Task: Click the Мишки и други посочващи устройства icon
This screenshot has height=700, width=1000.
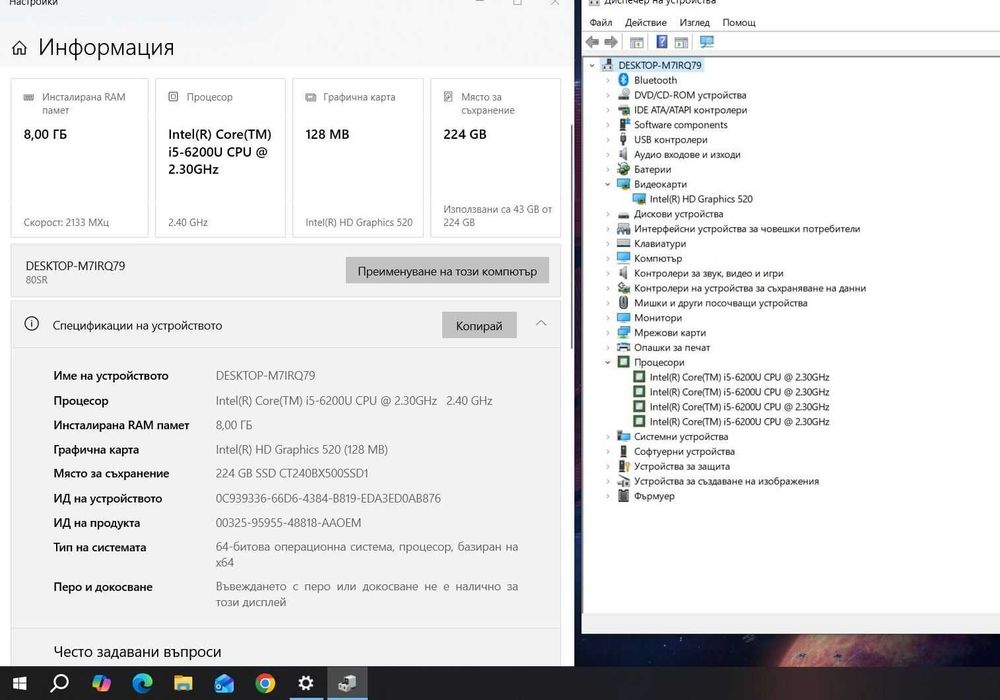Action: click(624, 302)
